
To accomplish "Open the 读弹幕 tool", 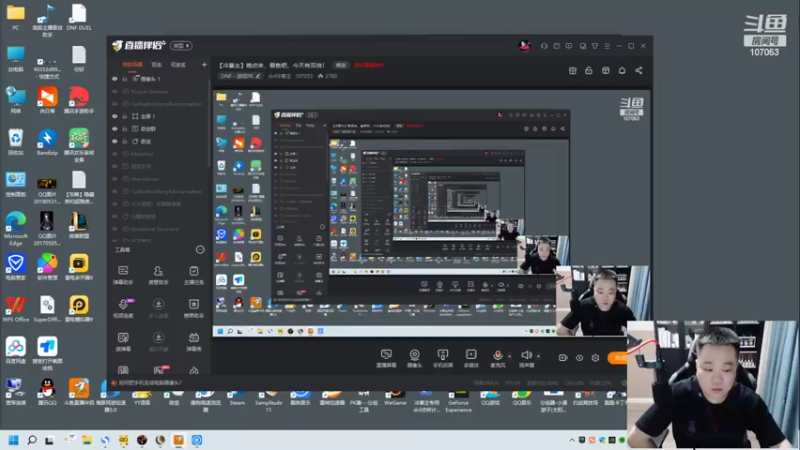I will (x=123, y=342).
